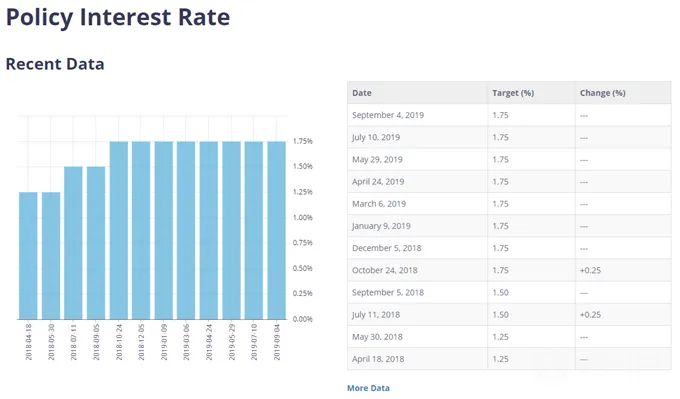Image resolution: width=680 pixels, height=399 pixels.
Task: Click the July 11, 2018 date cell
Action: click(x=376, y=314)
